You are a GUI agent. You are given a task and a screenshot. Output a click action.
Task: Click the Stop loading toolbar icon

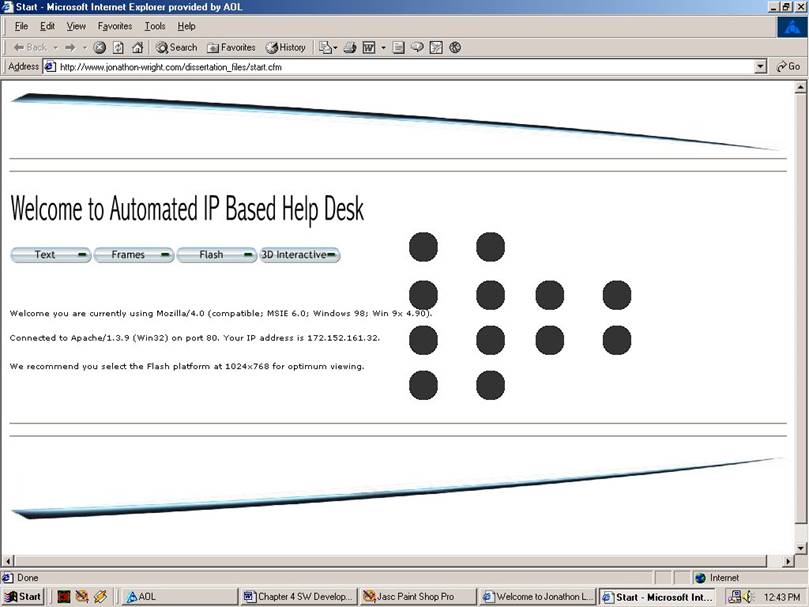point(100,47)
